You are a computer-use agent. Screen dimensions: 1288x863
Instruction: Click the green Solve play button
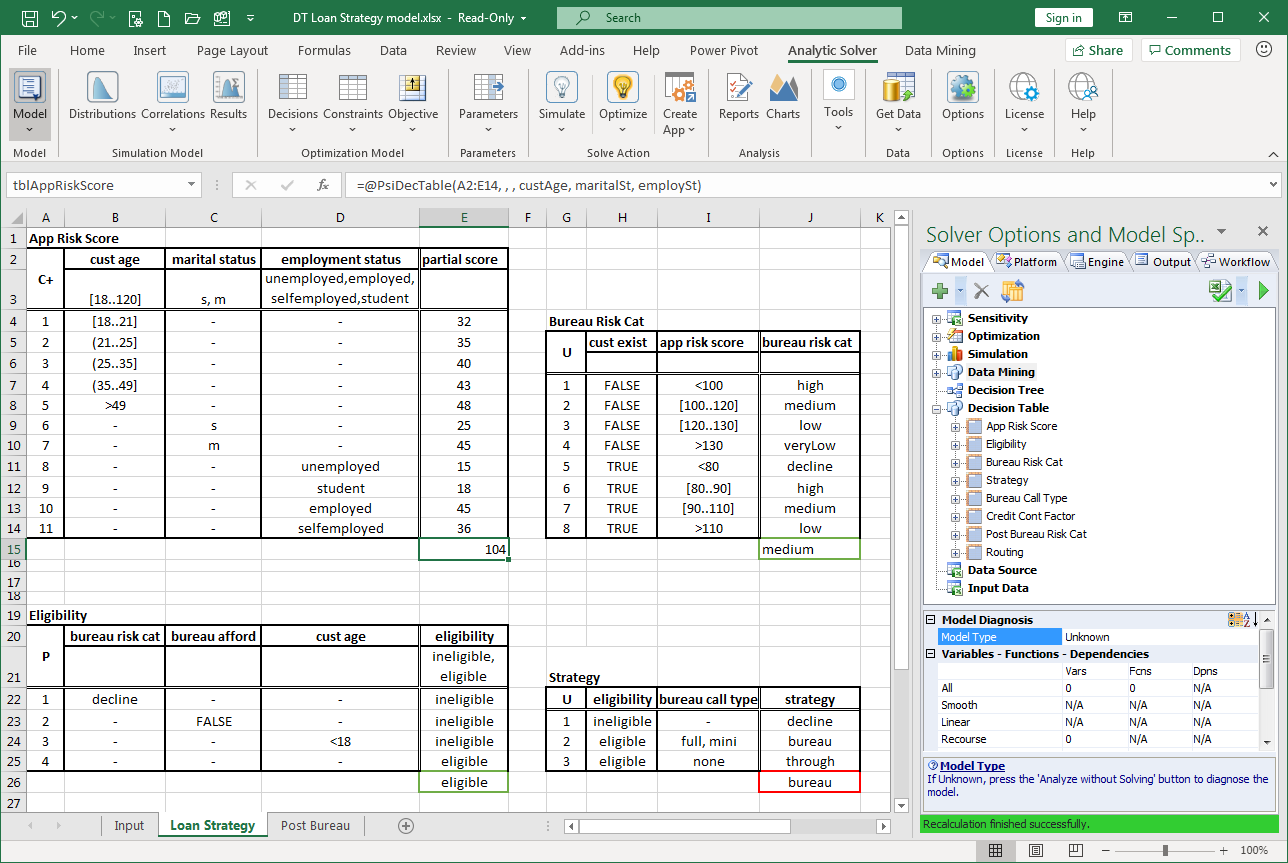click(1263, 291)
